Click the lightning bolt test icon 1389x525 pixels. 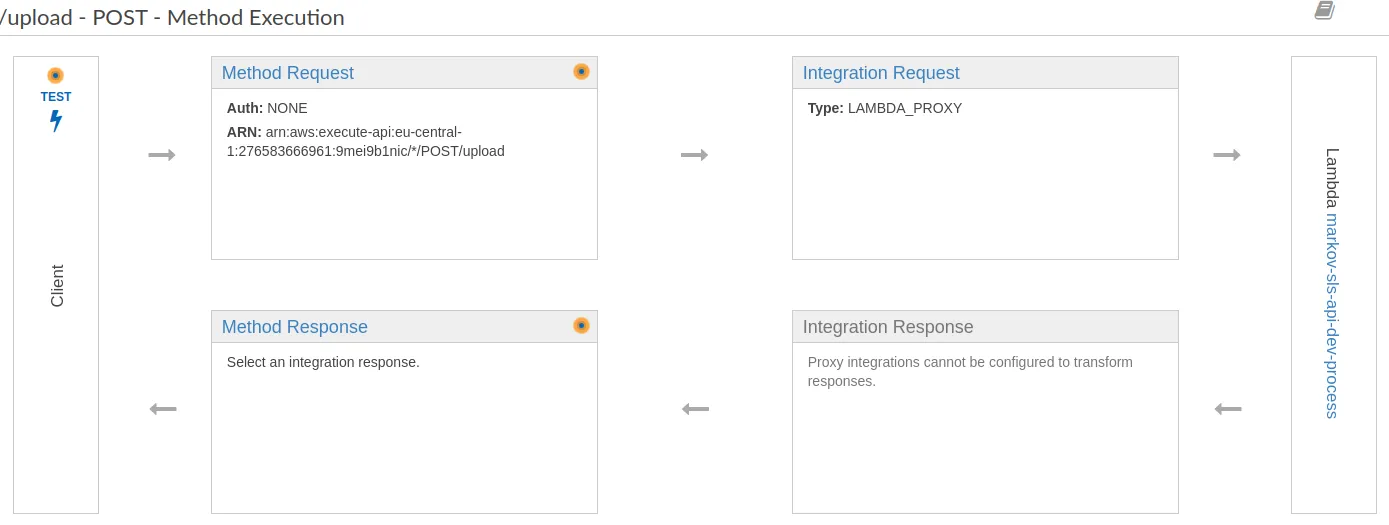click(56, 121)
